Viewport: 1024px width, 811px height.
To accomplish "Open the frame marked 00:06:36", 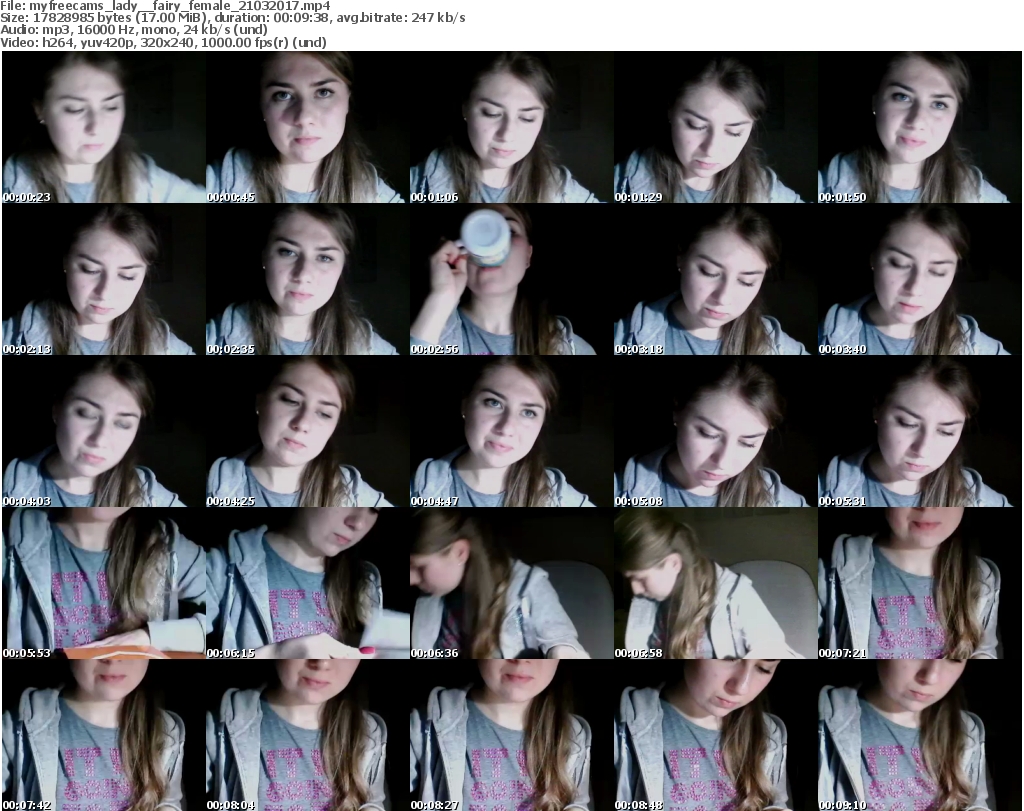I will click(x=511, y=583).
